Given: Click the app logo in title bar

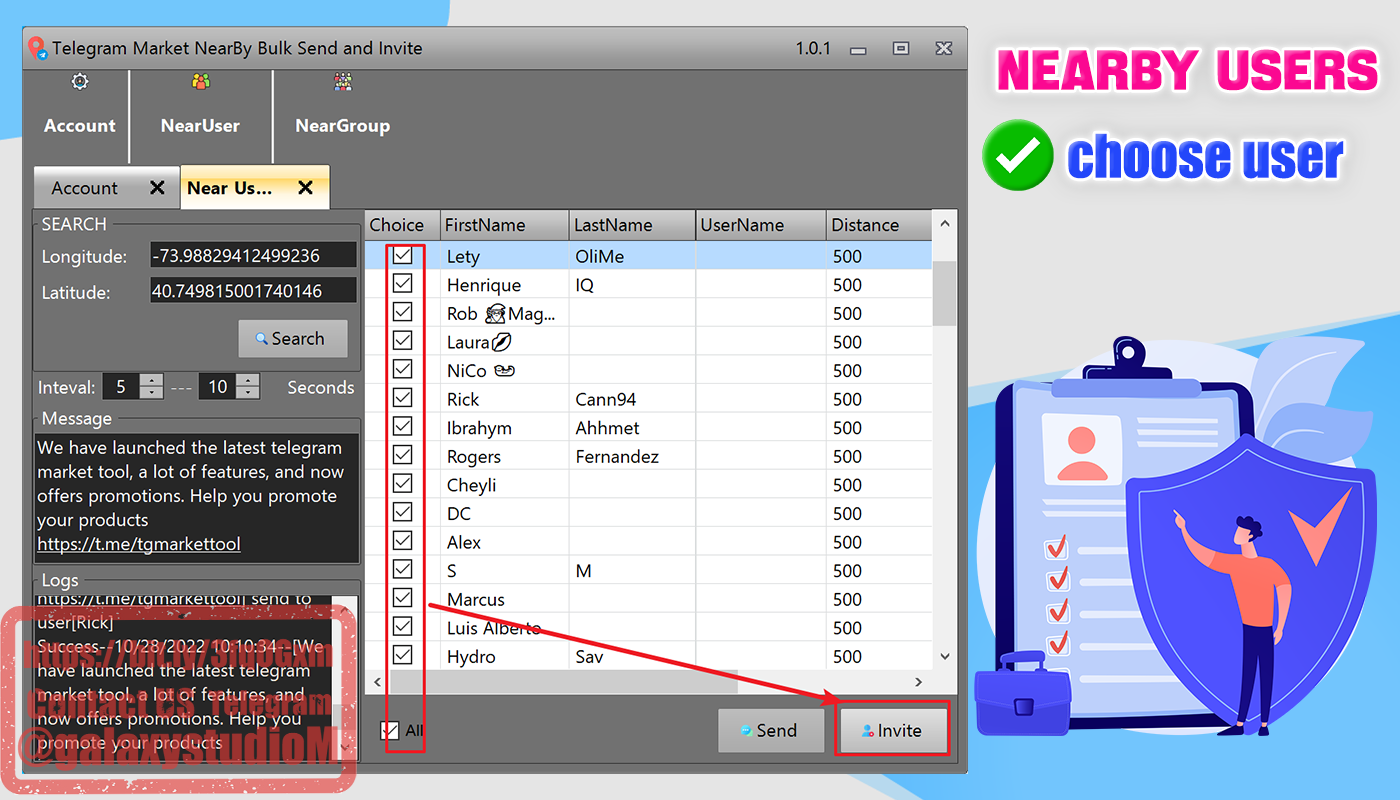Looking at the screenshot, I should coord(38,48).
